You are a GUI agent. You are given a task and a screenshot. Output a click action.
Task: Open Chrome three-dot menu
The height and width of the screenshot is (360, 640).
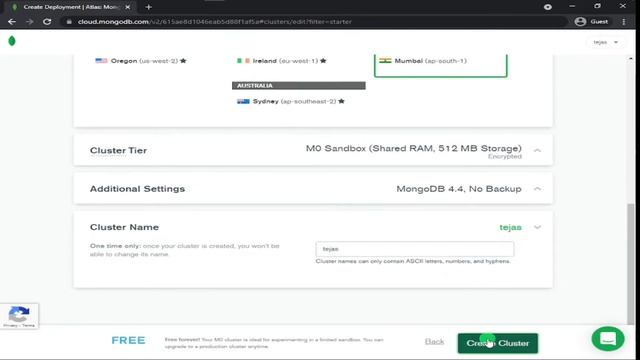624,22
